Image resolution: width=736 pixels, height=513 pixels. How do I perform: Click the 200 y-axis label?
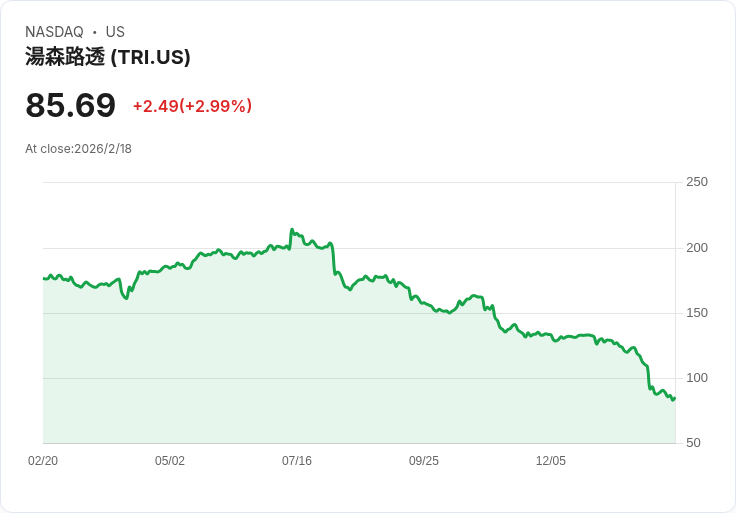696,248
